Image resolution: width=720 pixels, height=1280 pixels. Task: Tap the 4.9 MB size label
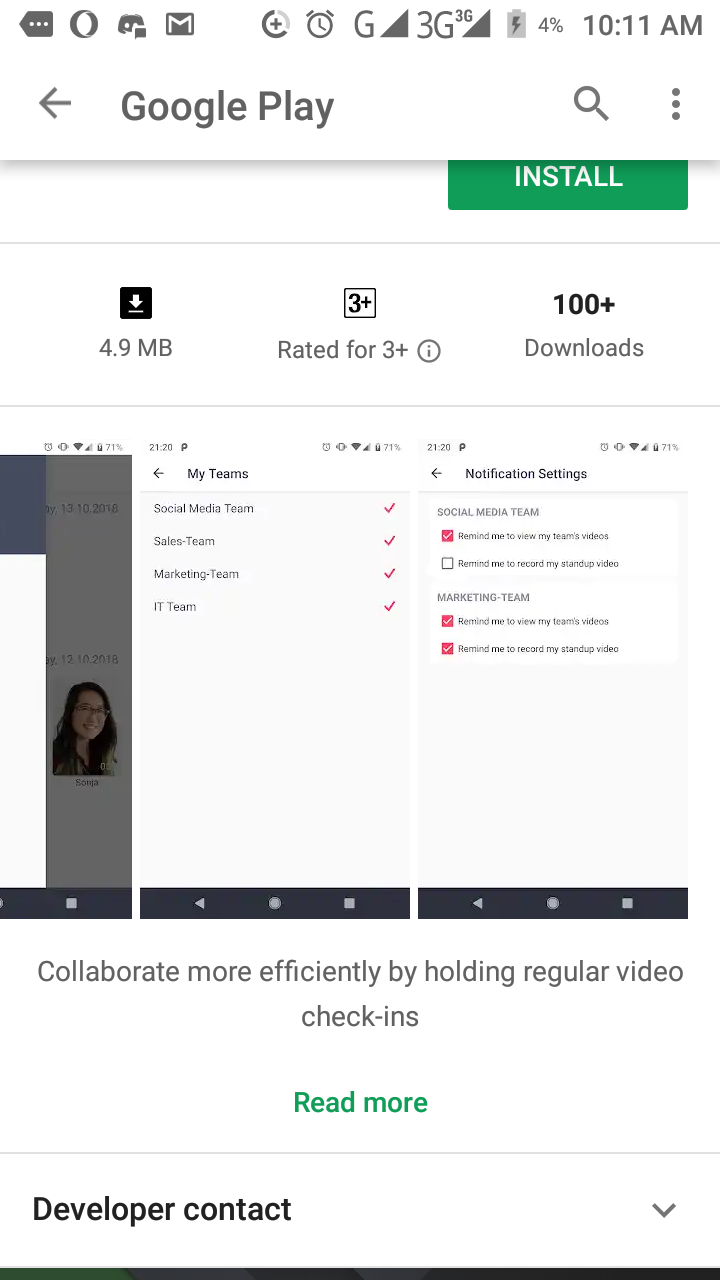point(136,348)
